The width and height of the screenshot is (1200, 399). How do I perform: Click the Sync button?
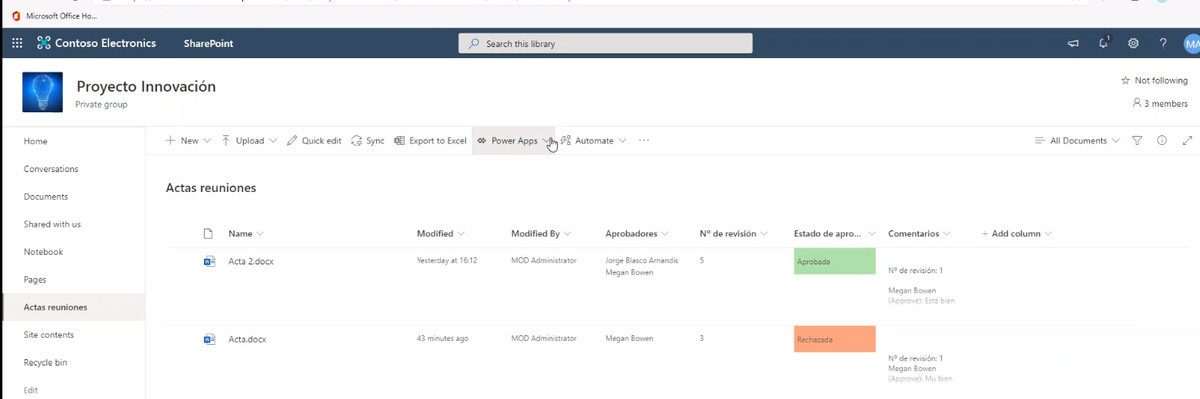pyautogui.click(x=368, y=141)
